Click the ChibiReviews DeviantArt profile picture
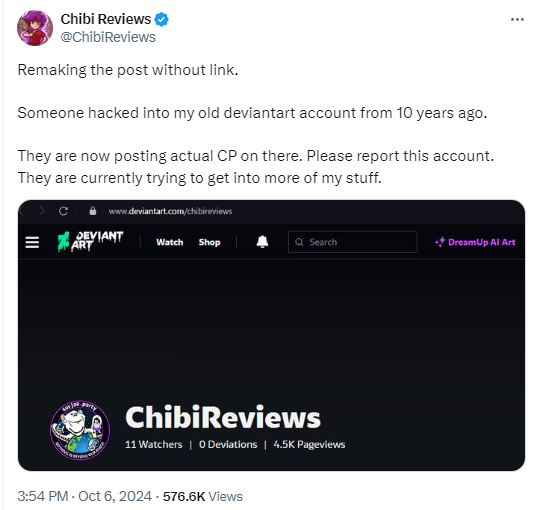The width and height of the screenshot is (540, 510). click(80, 430)
